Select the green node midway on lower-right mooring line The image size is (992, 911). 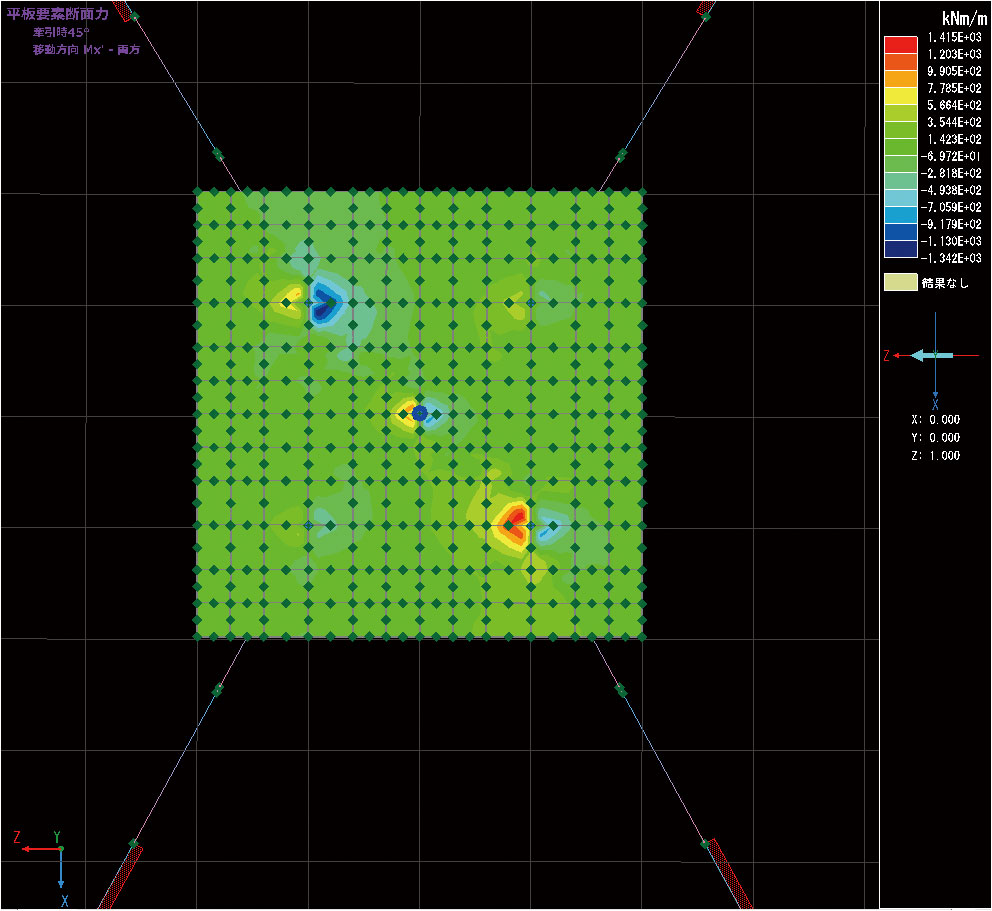(621, 690)
